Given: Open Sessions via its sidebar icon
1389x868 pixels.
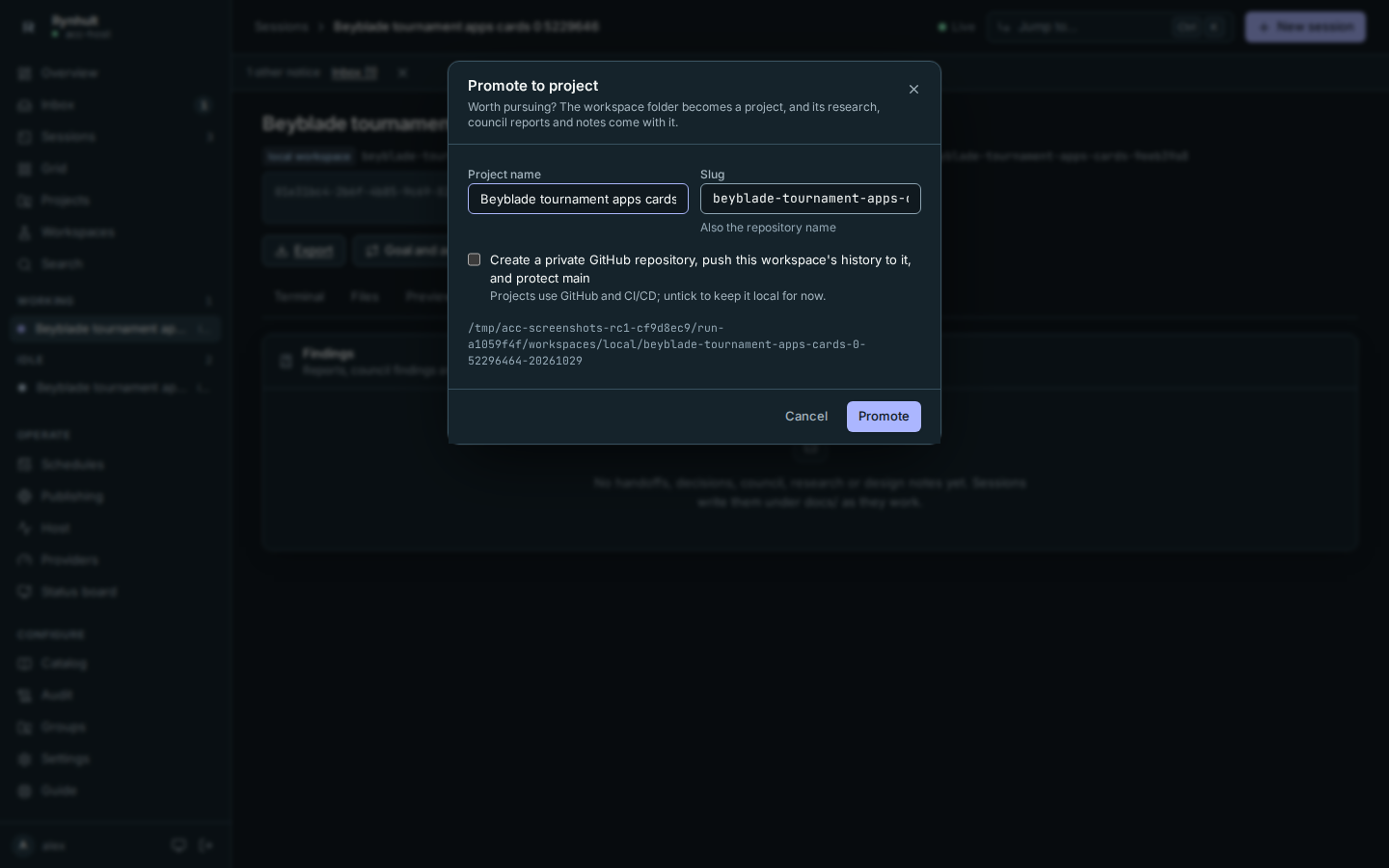Looking at the screenshot, I should (25, 137).
